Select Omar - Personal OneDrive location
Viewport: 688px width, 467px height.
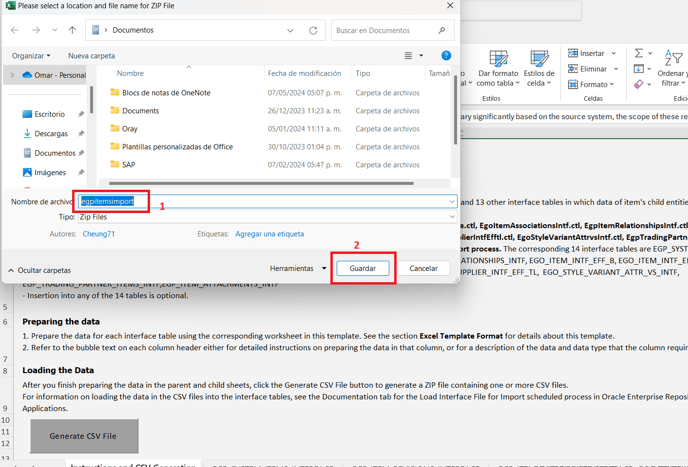[x=54, y=75]
